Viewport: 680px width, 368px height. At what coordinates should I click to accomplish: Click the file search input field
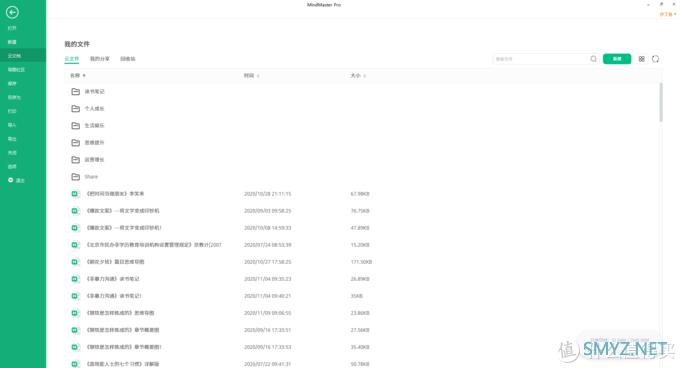541,59
